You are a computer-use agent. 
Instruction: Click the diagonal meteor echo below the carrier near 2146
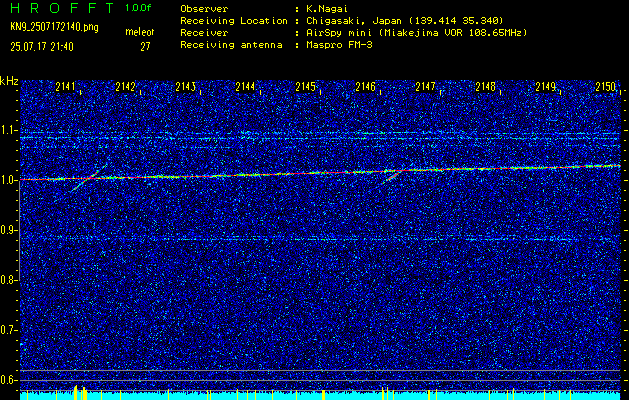coord(391,177)
